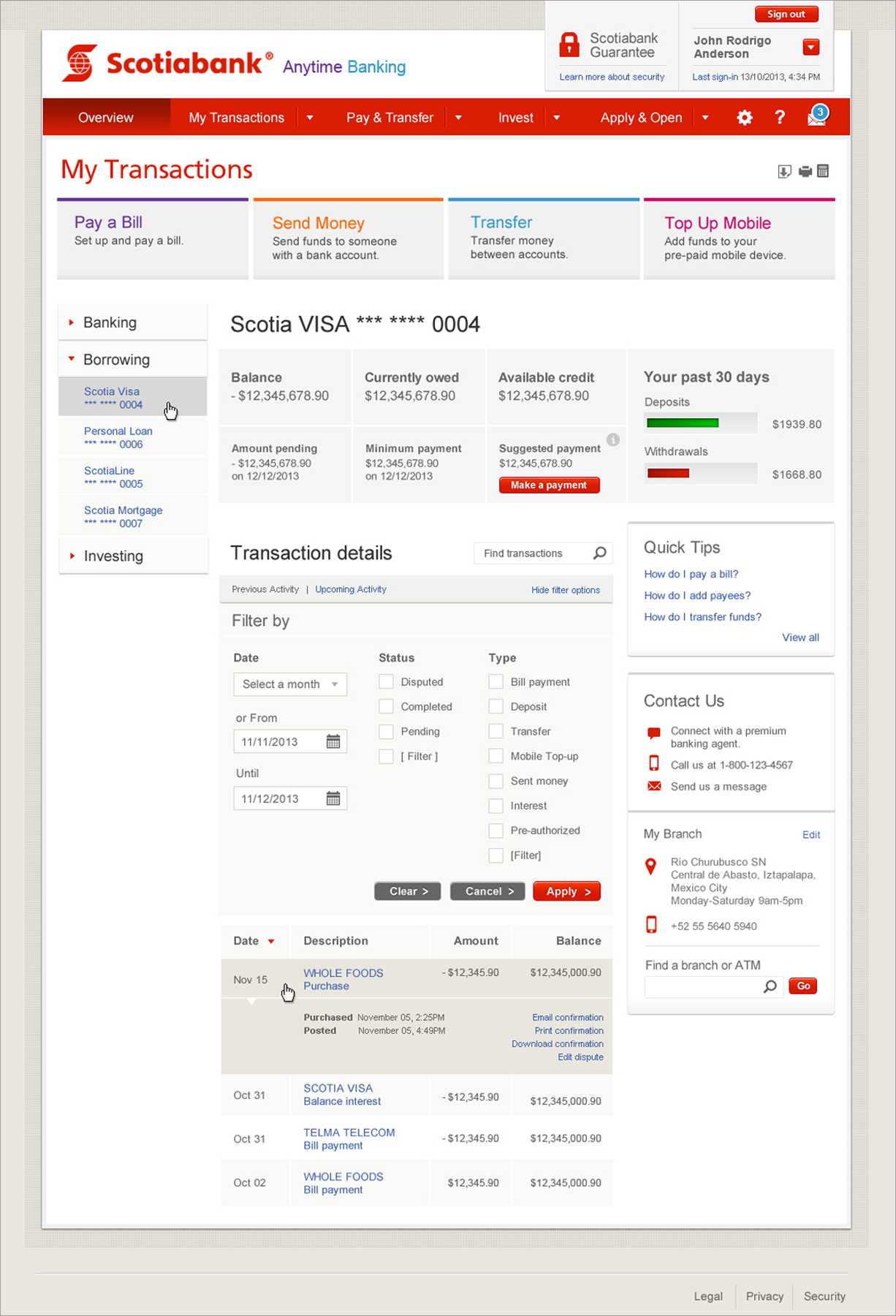Screen dimensions: 896x1316
Task: Click the Apply filter button
Action: pos(566,891)
